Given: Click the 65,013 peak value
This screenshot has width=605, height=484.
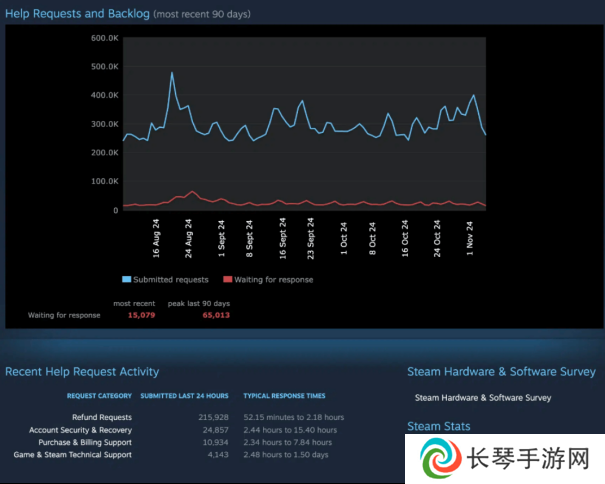Looking at the screenshot, I should click(216, 315).
